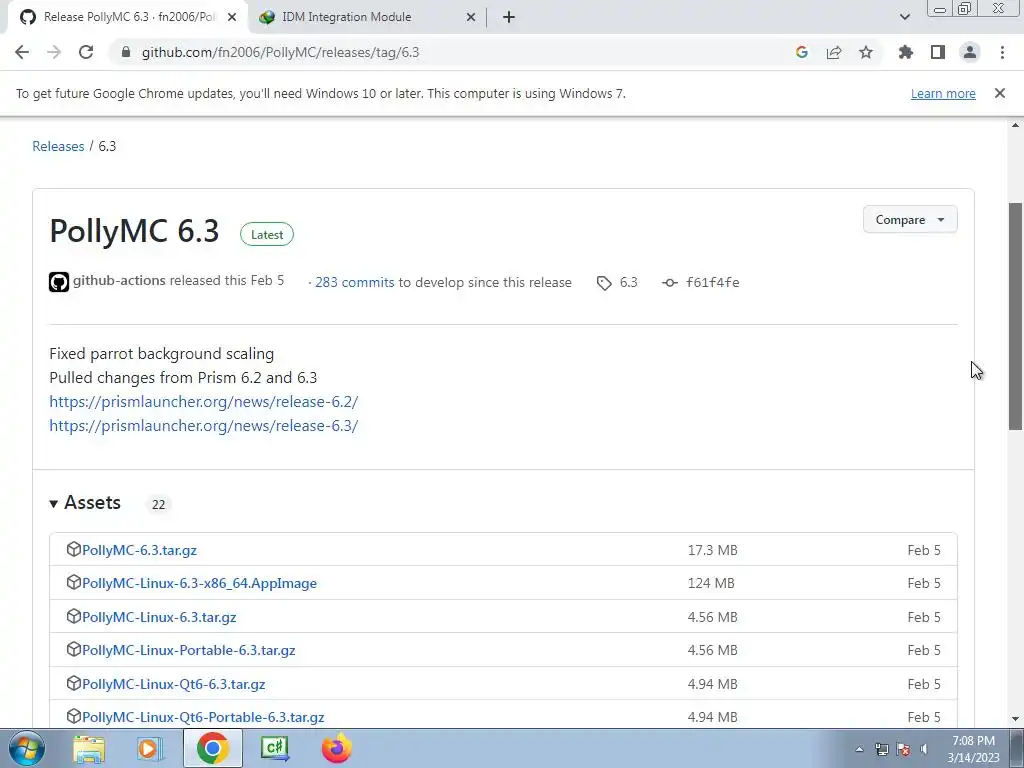The width and height of the screenshot is (1024, 768).
Task: Open the 6.3 tag link
Action: click(628, 282)
